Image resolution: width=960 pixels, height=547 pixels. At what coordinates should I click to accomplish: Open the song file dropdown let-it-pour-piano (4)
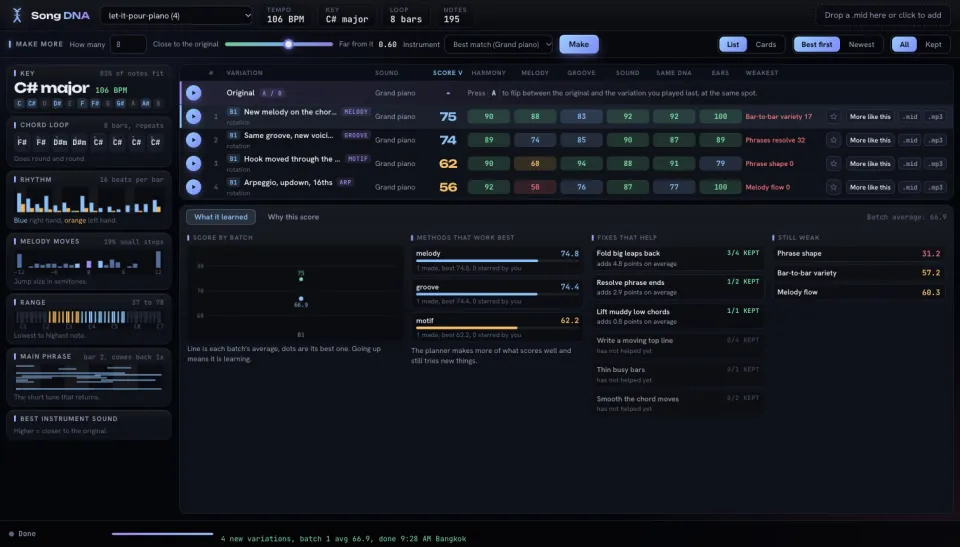[x=176, y=16]
